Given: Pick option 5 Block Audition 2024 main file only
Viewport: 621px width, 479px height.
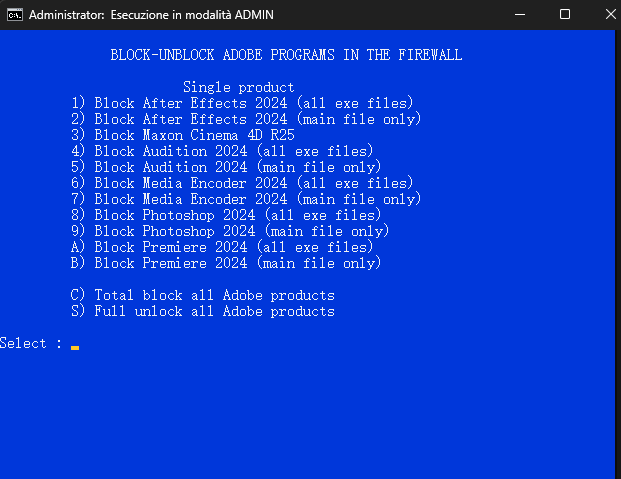Looking at the screenshot, I should coord(226,167).
